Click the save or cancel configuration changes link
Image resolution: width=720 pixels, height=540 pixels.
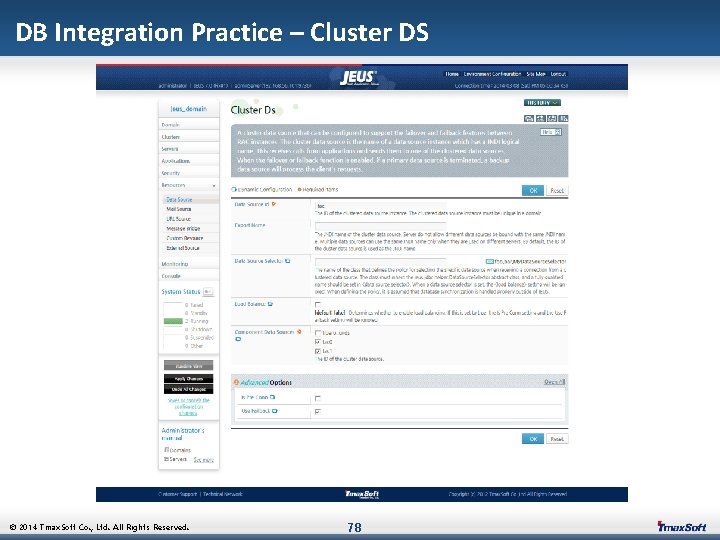(189, 407)
